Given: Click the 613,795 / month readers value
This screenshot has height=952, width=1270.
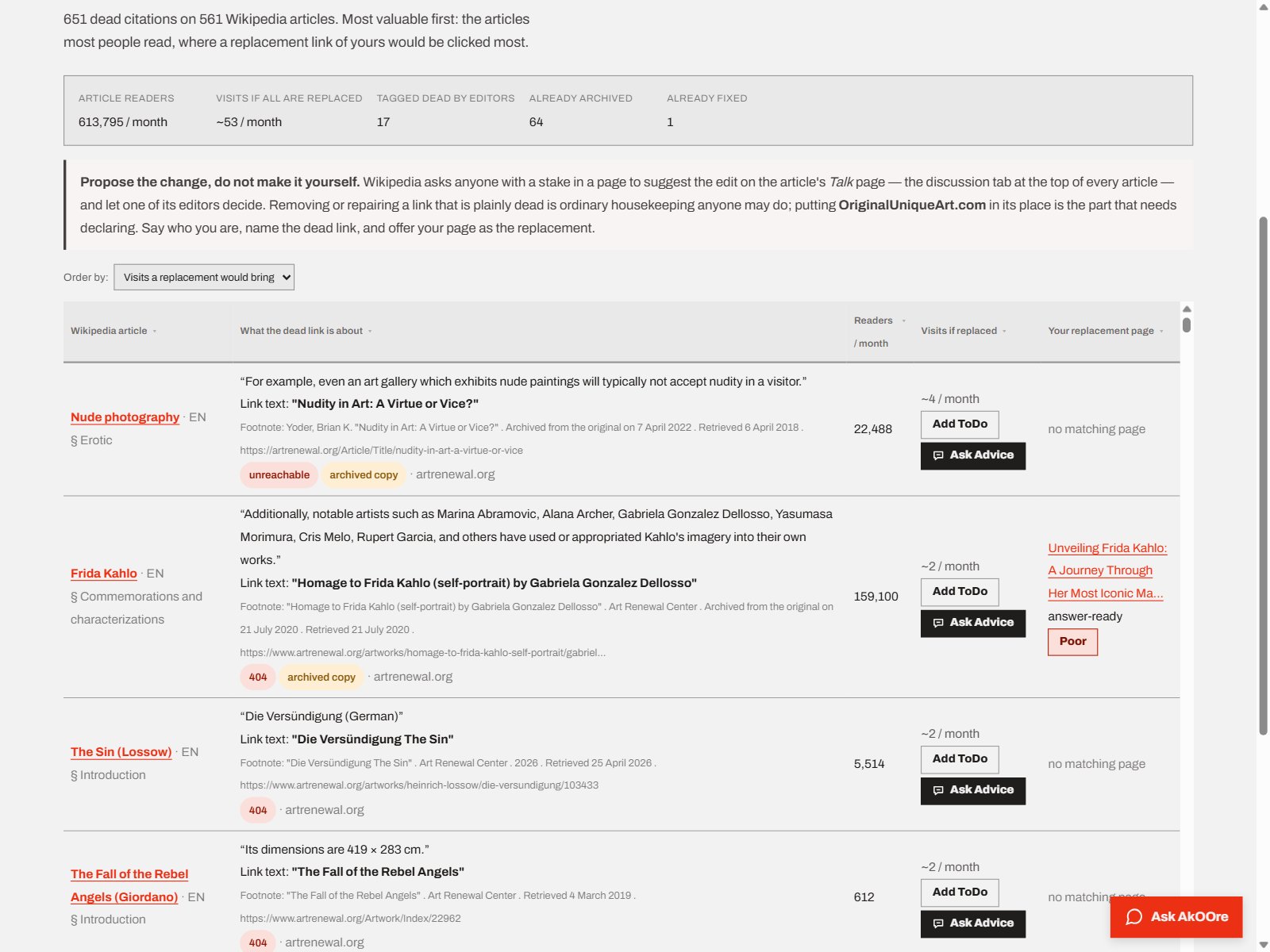Looking at the screenshot, I should [123, 122].
